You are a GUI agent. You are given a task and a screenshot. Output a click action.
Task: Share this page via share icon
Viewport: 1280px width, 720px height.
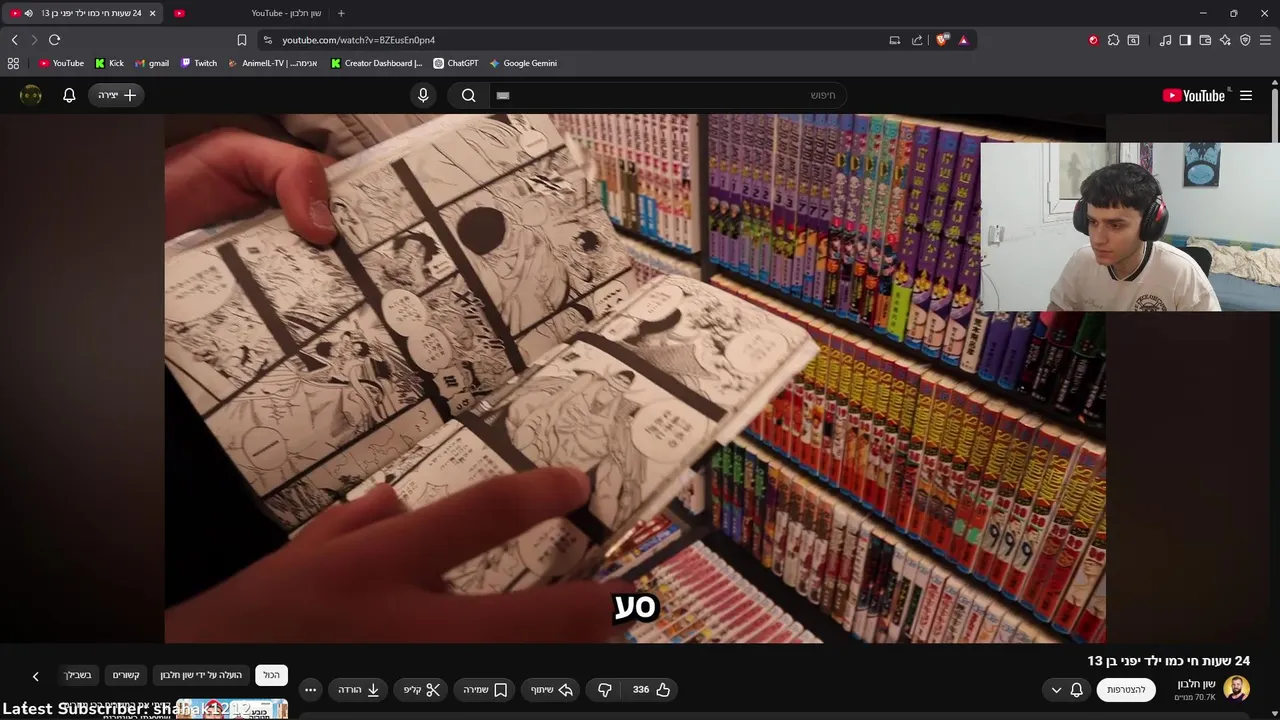pyautogui.click(x=917, y=40)
